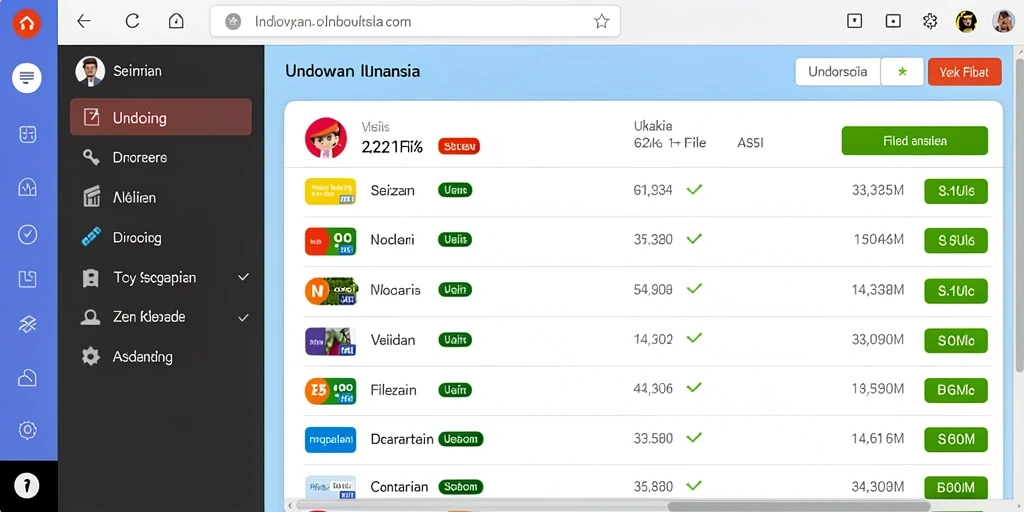Toggle the green check in the Contarian row
The height and width of the screenshot is (512, 1024).
694,485
